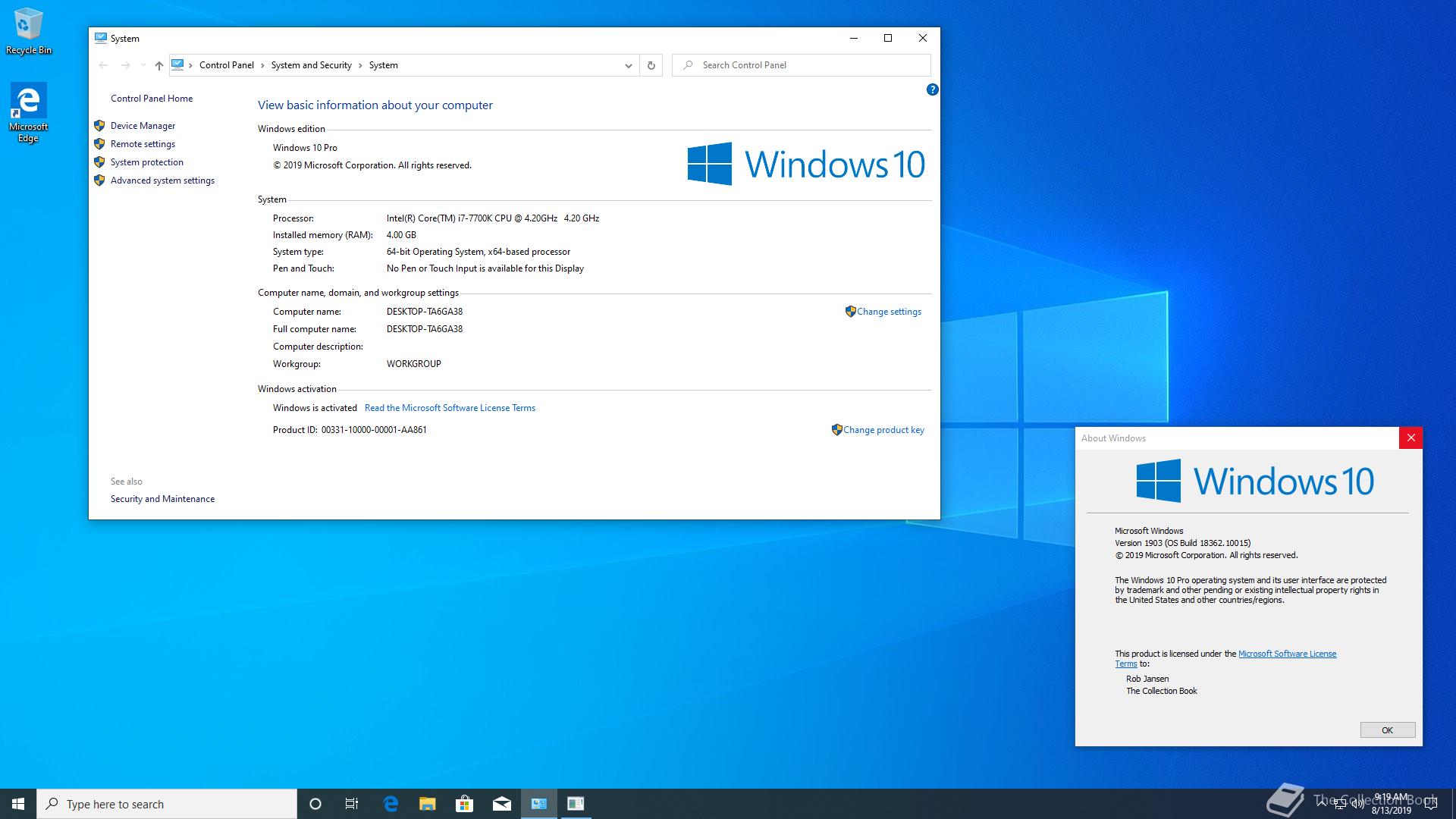Screen dimensions: 1456x819
Task: Expand the address bar history dropdown
Action: pos(628,65)
